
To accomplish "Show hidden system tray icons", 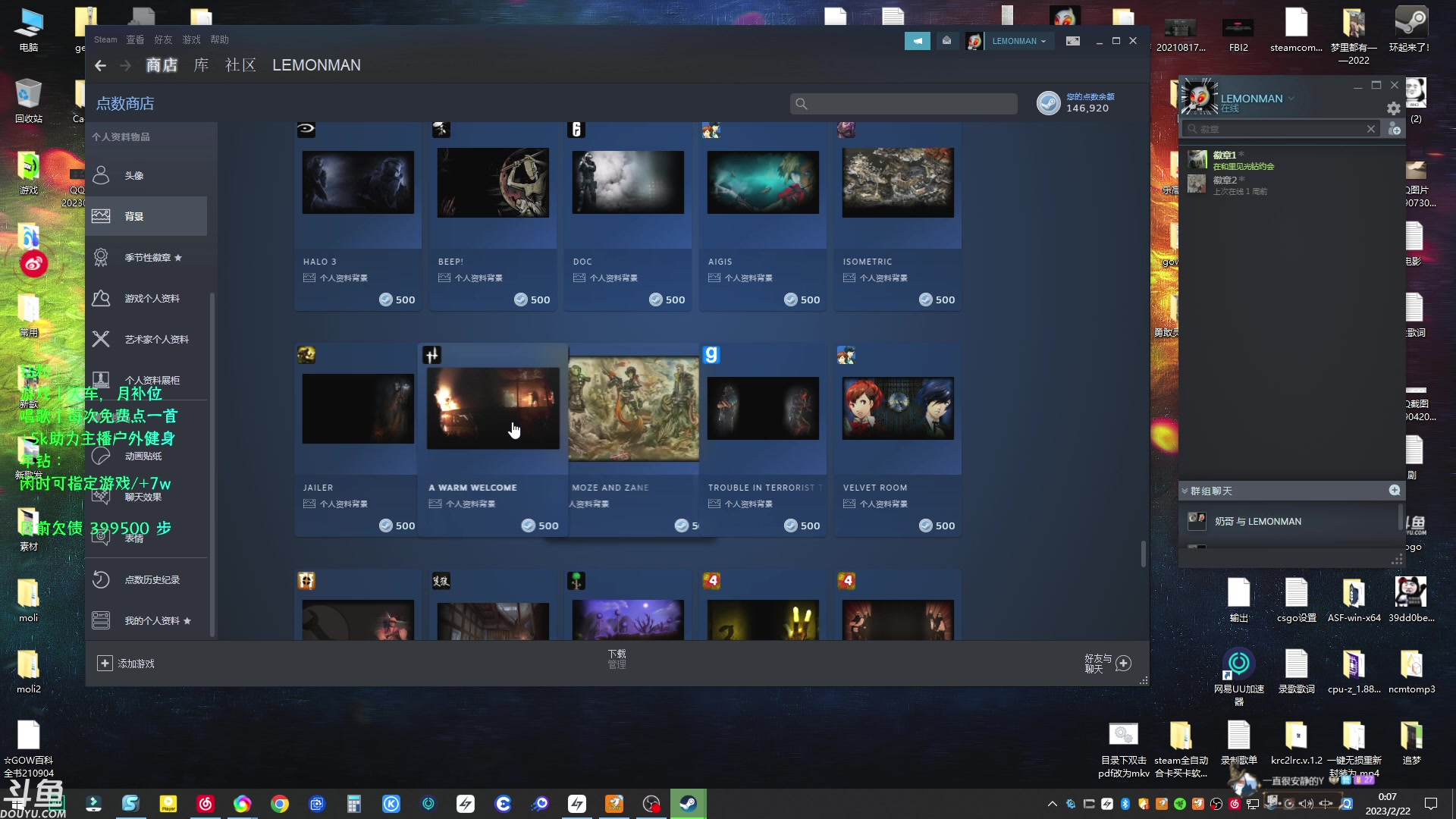I will tap(1052, 804).
